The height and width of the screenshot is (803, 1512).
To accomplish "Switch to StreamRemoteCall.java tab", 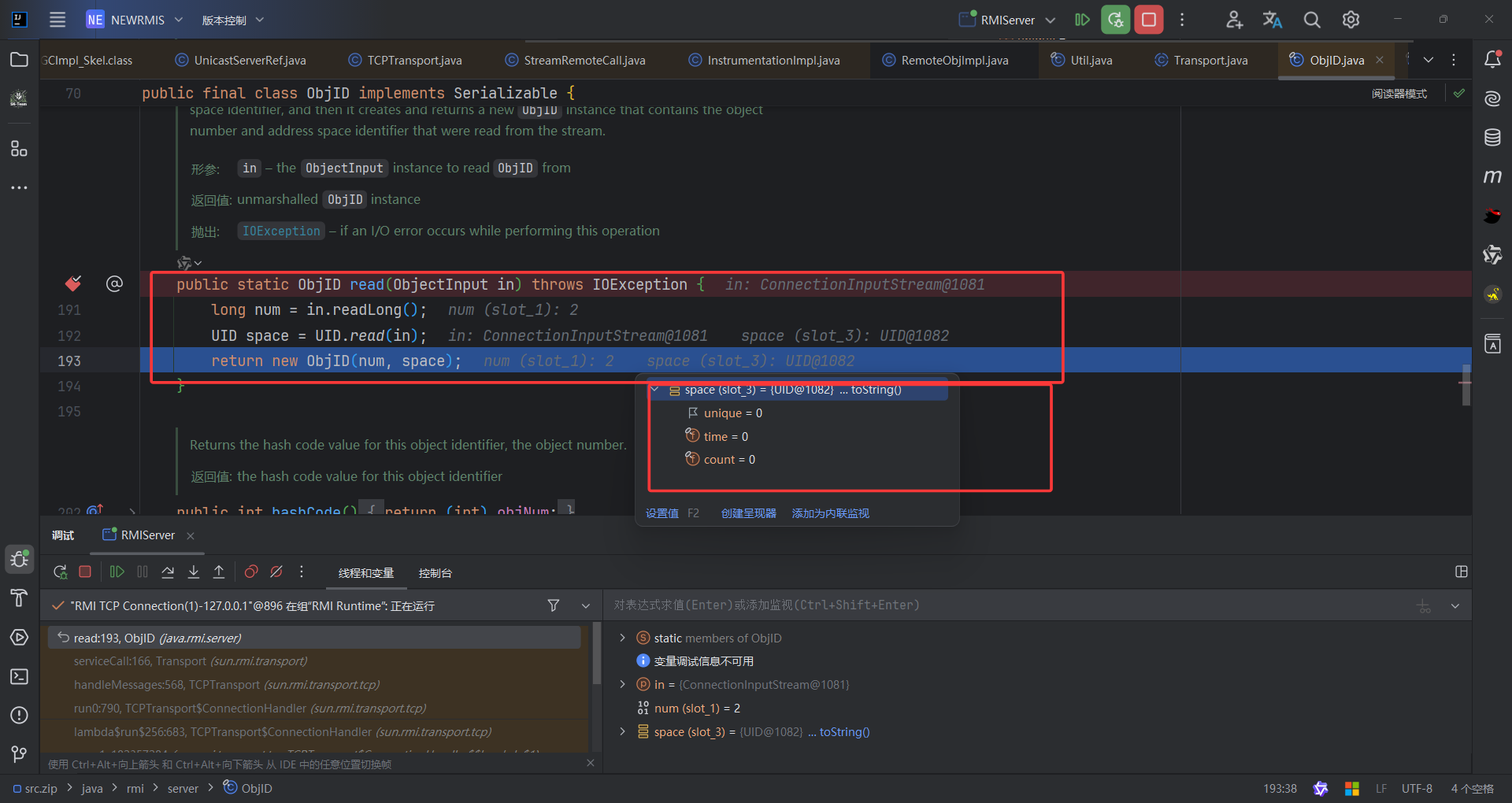I will (x=576, y=60).
